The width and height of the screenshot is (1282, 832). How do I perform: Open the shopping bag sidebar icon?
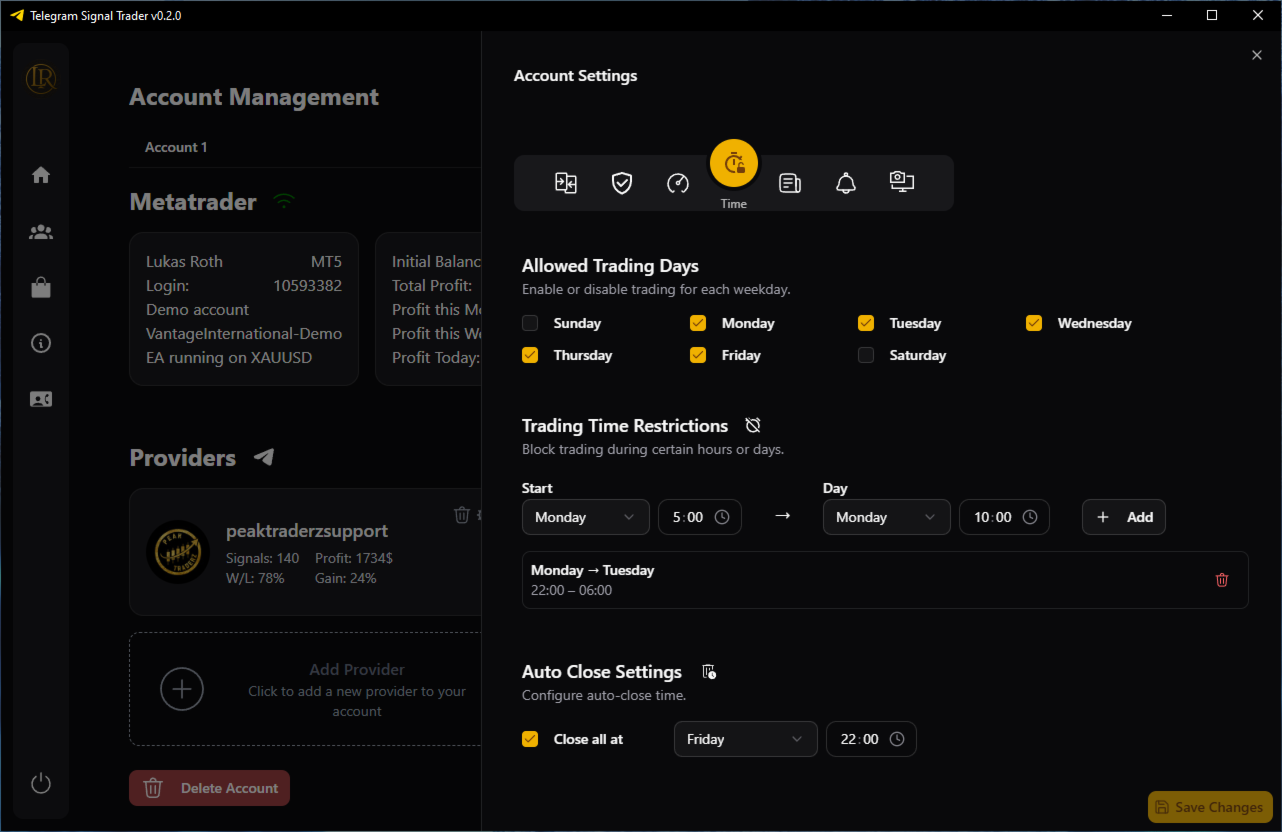[x=41, y=288]
